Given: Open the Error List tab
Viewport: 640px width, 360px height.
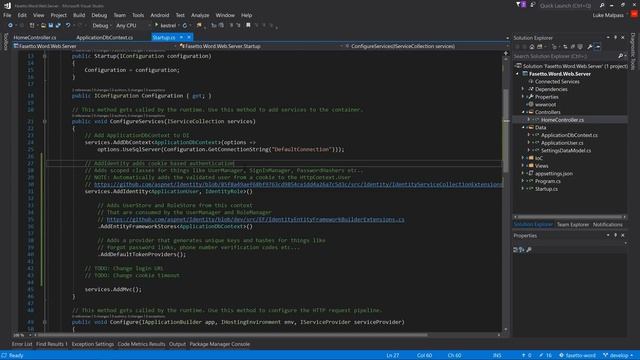Looking at the screenshot, I should (22, 344).
